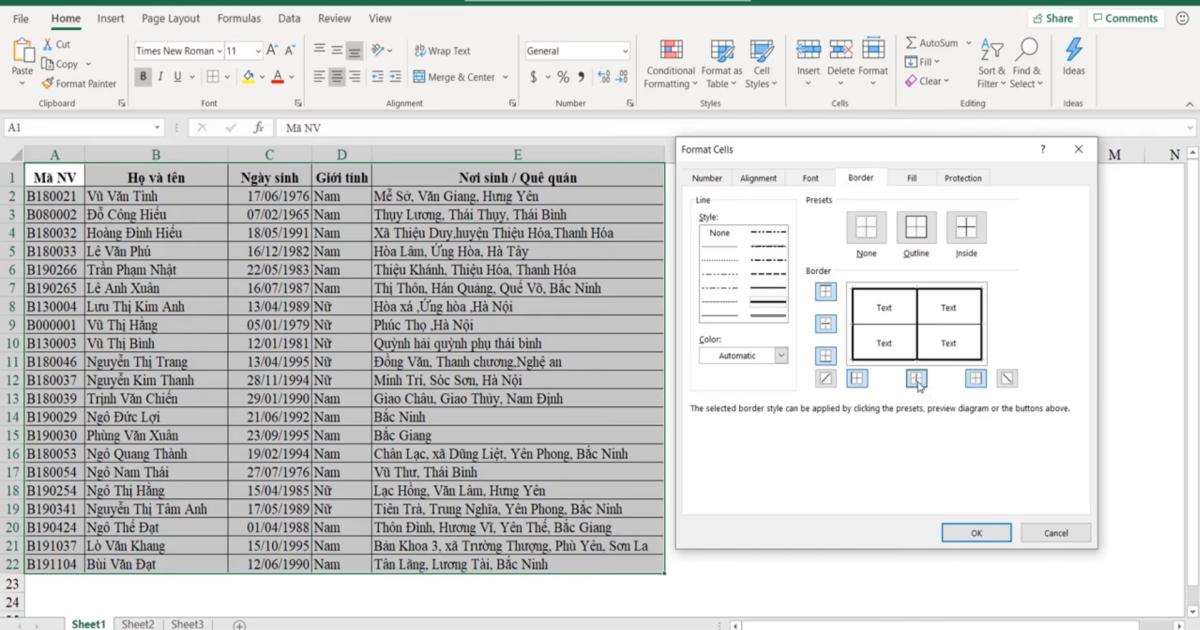Open Conditional Formatting
The width and height of the screenshot is (1200, 630).
coord(670,65)
